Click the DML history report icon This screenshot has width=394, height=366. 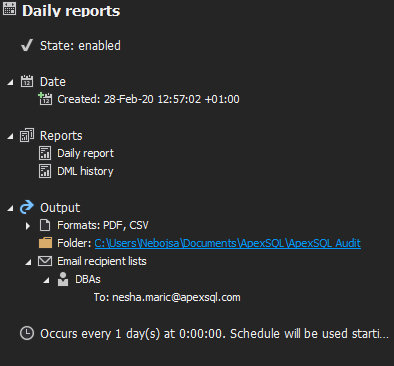(x=45, y=171)
